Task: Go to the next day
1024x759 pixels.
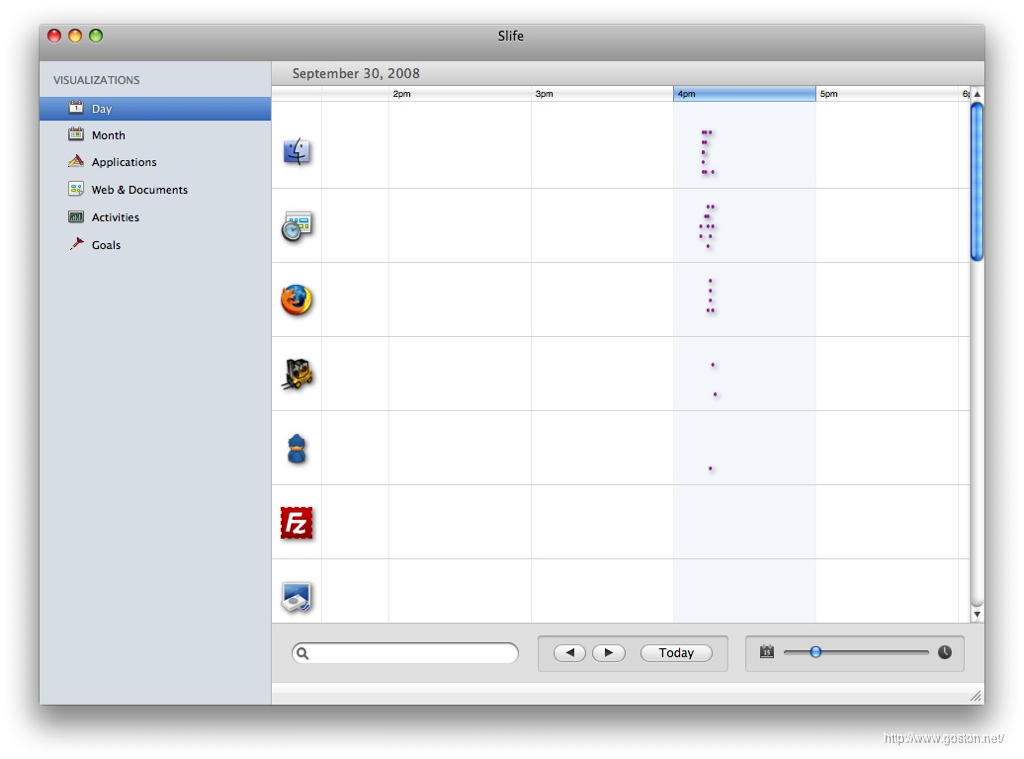Action: click(x=609, y=653)
